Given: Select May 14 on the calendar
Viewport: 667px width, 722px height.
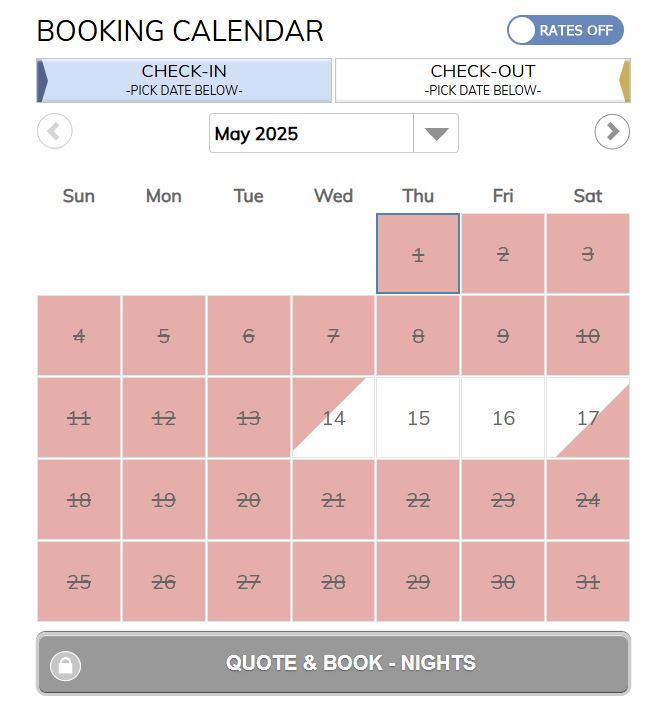Looking at the screenshot, I should [333, 418].
